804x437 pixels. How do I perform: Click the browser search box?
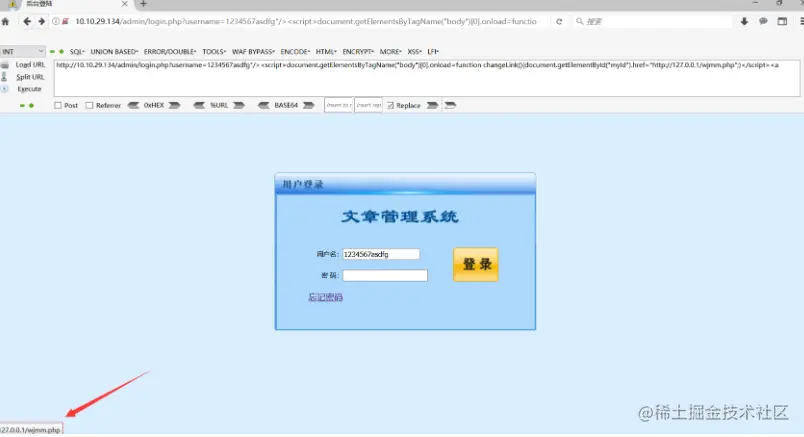coord(652,22)
